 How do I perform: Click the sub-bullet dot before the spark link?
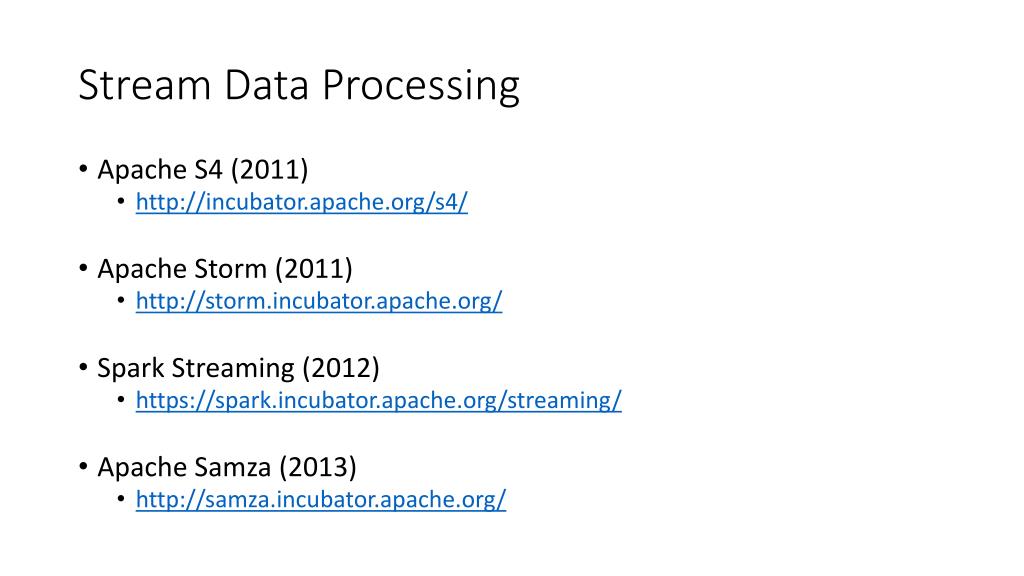click(121, 401)
